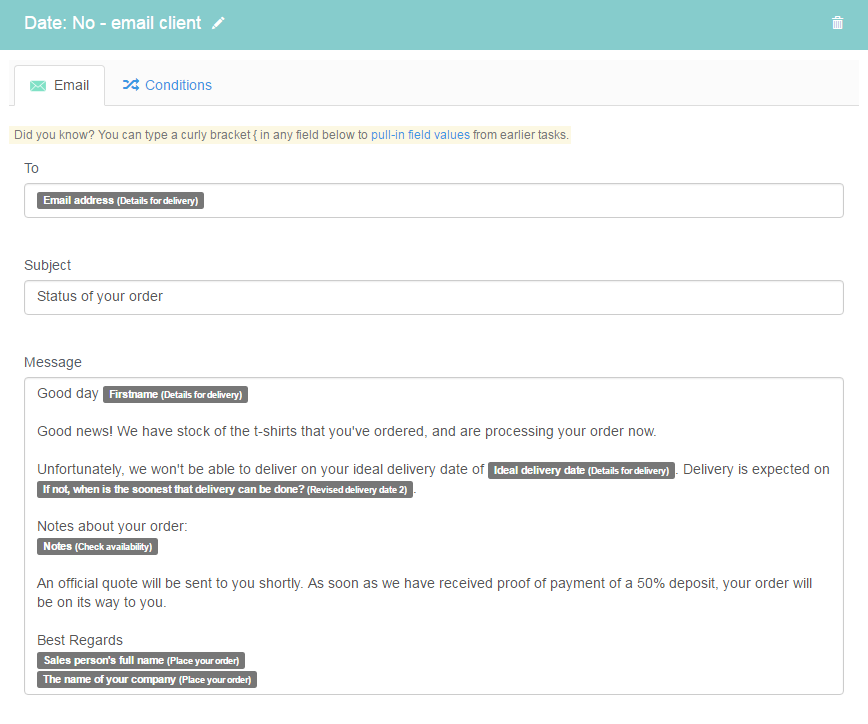
Task: Click the text 'Good news! We have stock'
Action: [x=347, y=431]
